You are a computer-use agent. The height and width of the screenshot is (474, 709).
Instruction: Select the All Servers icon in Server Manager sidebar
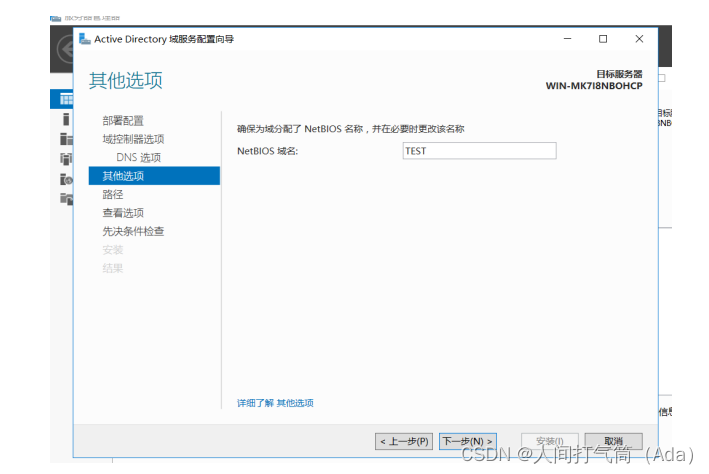point(66,138)
